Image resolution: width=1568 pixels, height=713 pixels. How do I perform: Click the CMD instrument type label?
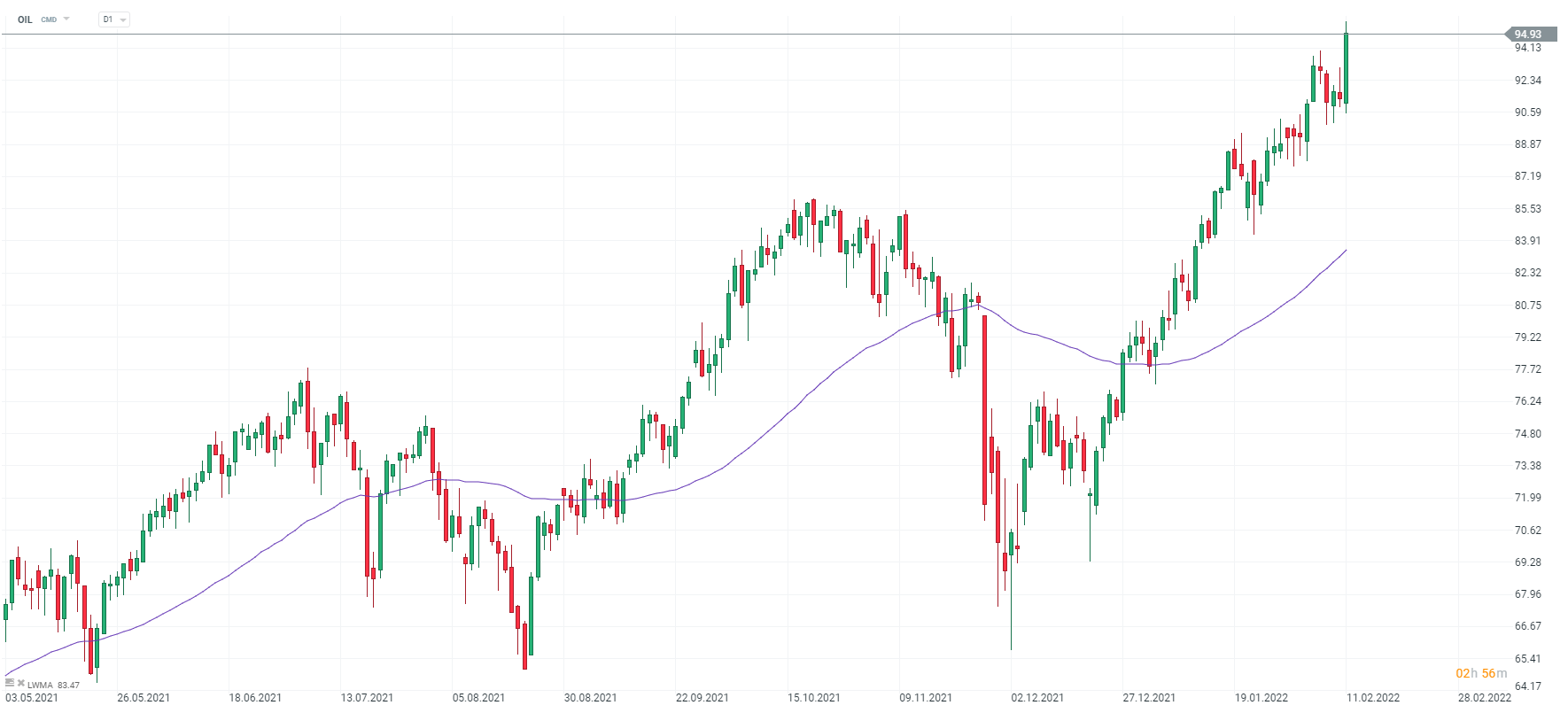(49, 19)
